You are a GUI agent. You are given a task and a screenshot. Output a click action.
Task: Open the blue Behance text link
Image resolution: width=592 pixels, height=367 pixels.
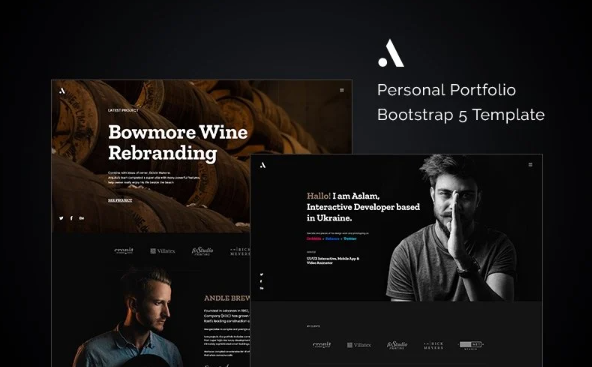coord(332,239)
